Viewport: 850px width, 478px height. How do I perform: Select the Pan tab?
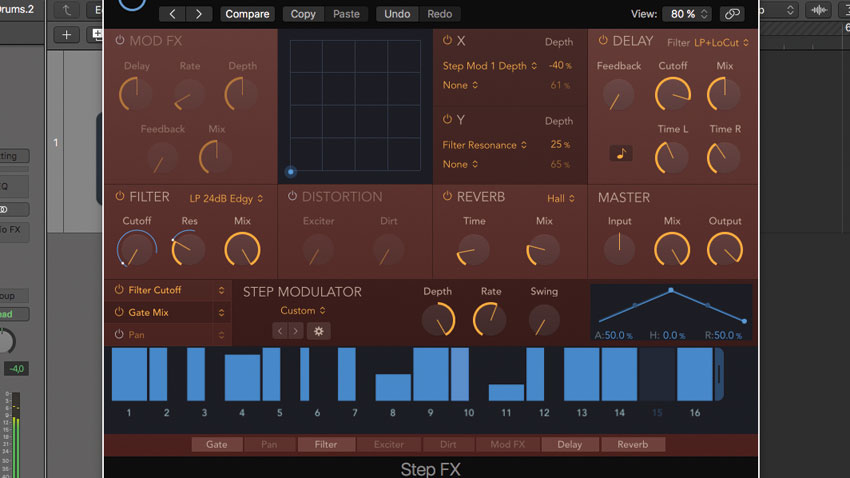coord(269,444)
